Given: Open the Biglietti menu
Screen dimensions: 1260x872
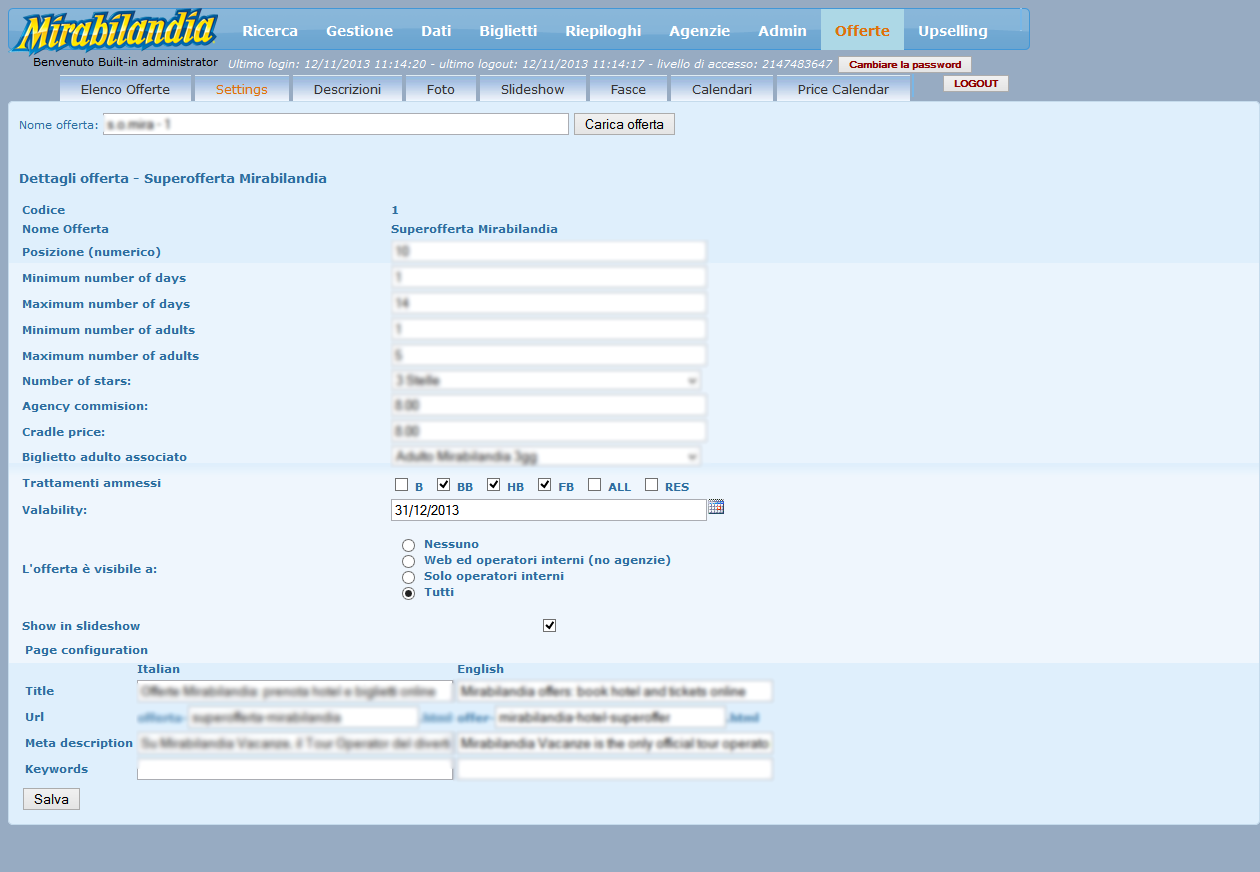Looking at the screenshot, I should coord(508,31).
